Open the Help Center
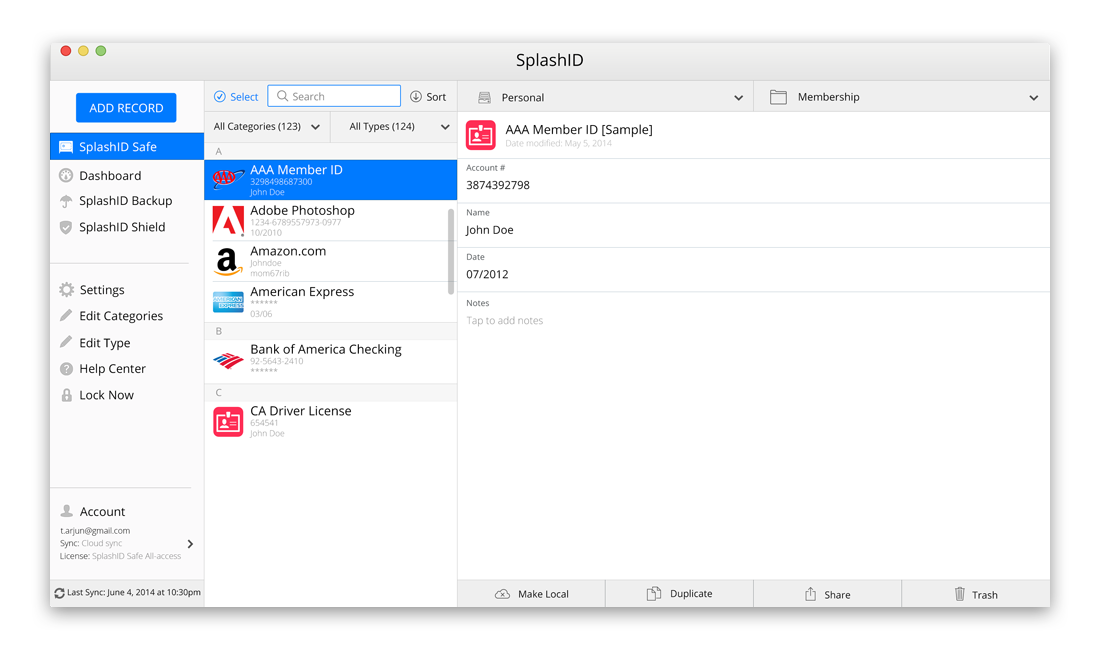Screen dimensions: 1100x650 tap(112, 368)
